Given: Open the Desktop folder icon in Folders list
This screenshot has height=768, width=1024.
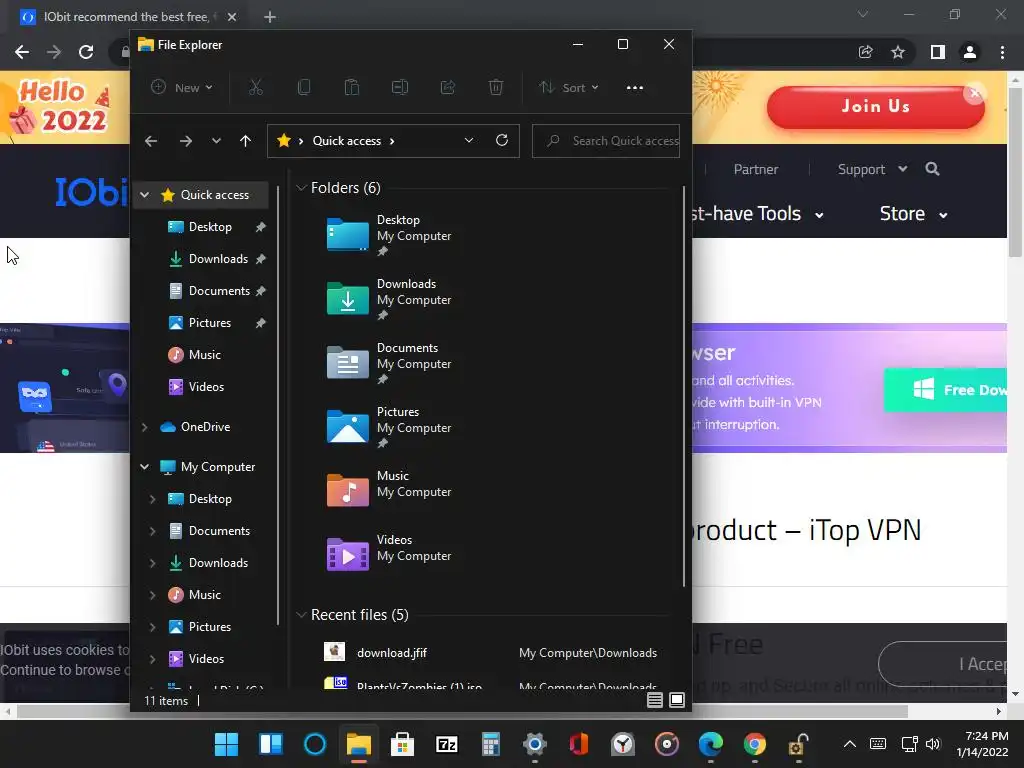Looking at the screenshot, I should [347, 235].
